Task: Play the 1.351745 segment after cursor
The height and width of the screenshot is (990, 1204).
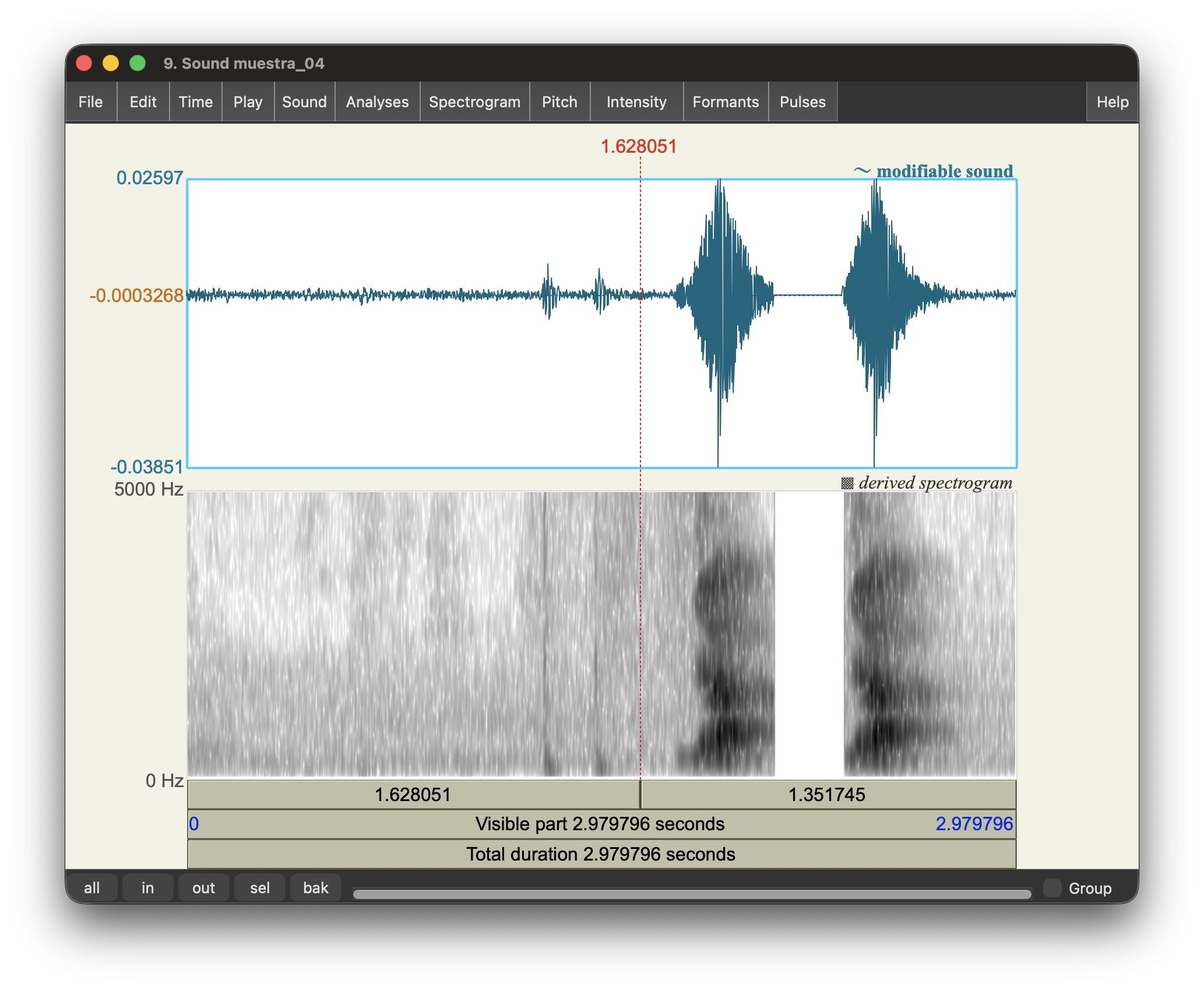Action: pos(827,795)
